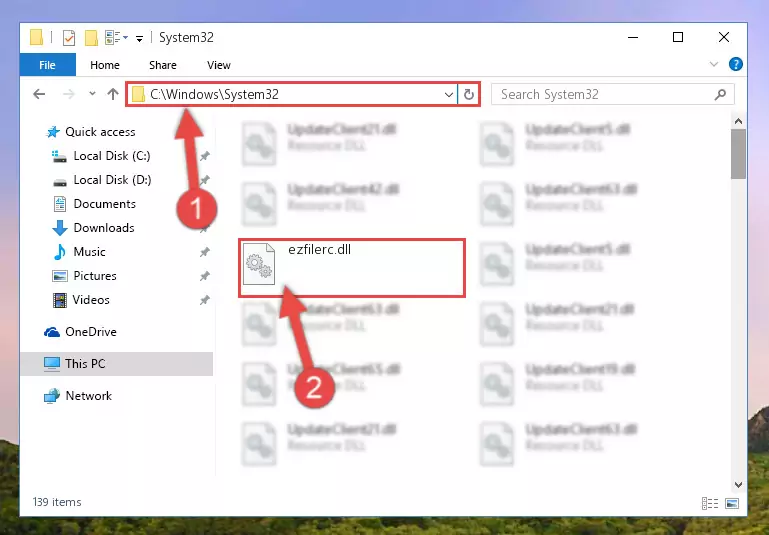Screen dimensions: 769x535
Task: Click the New folder icon in title bar
Action: point(91,38)
